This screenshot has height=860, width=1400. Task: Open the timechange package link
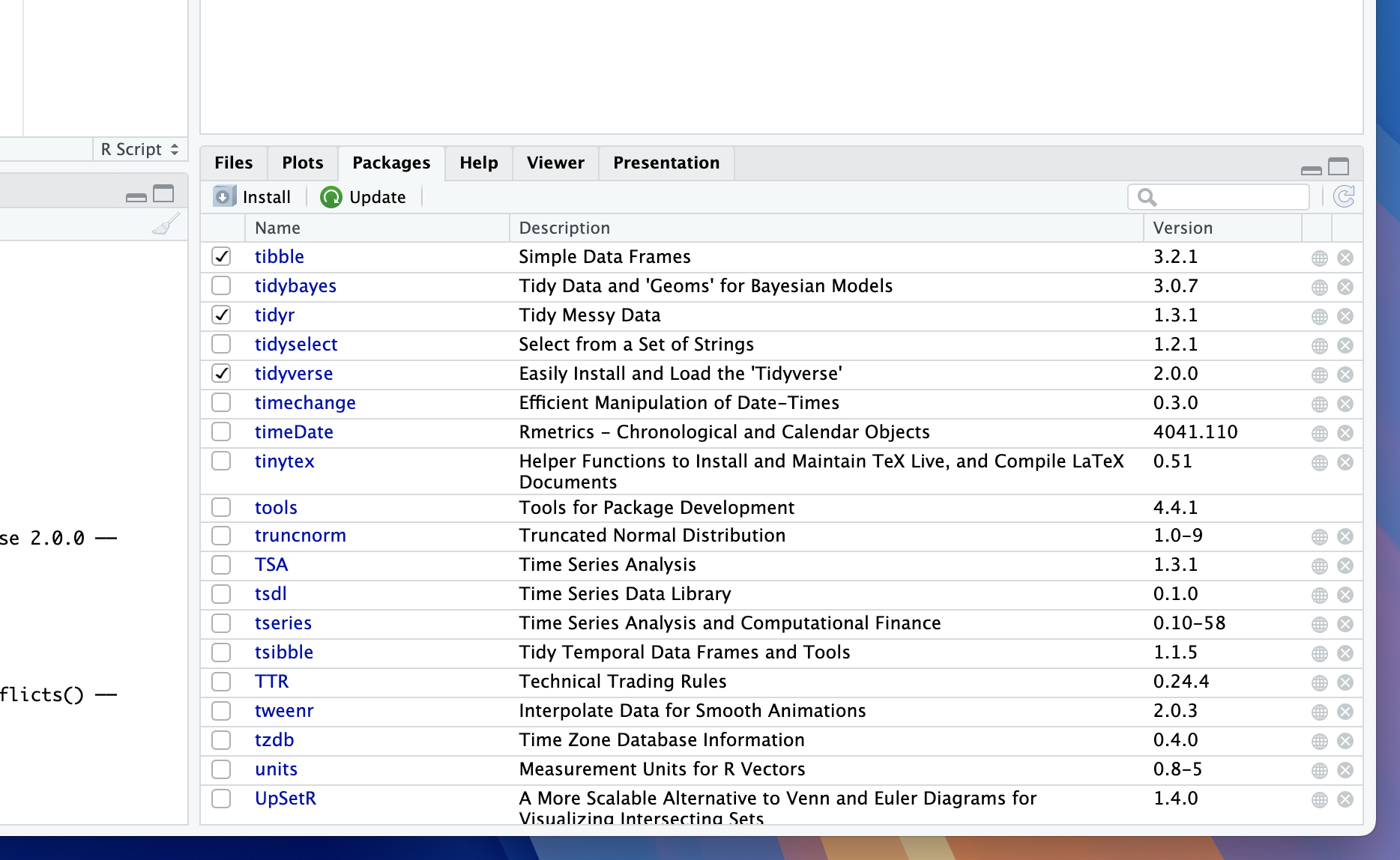pos(305,403)
